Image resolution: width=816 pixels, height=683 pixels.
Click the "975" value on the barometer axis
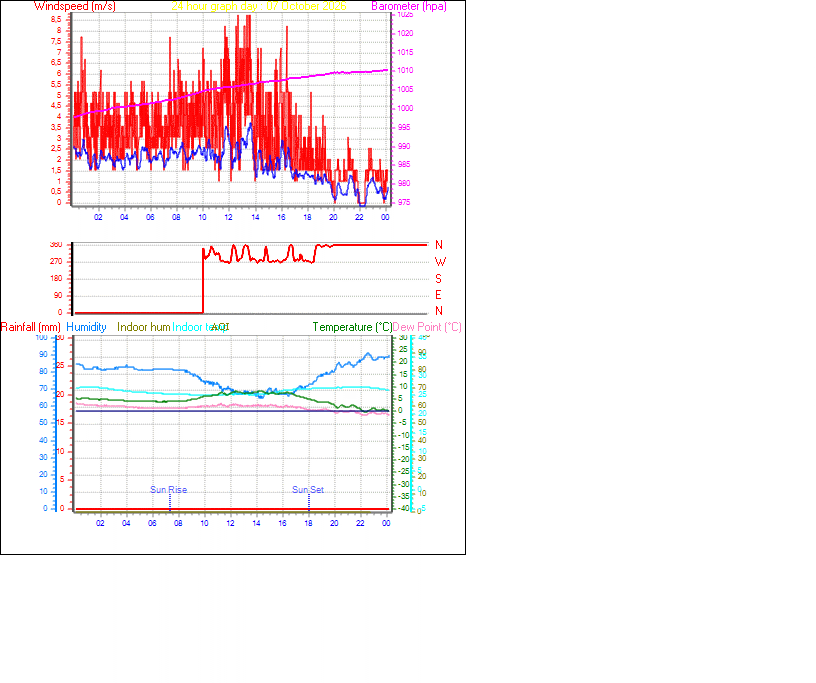[x=404, y=203]
